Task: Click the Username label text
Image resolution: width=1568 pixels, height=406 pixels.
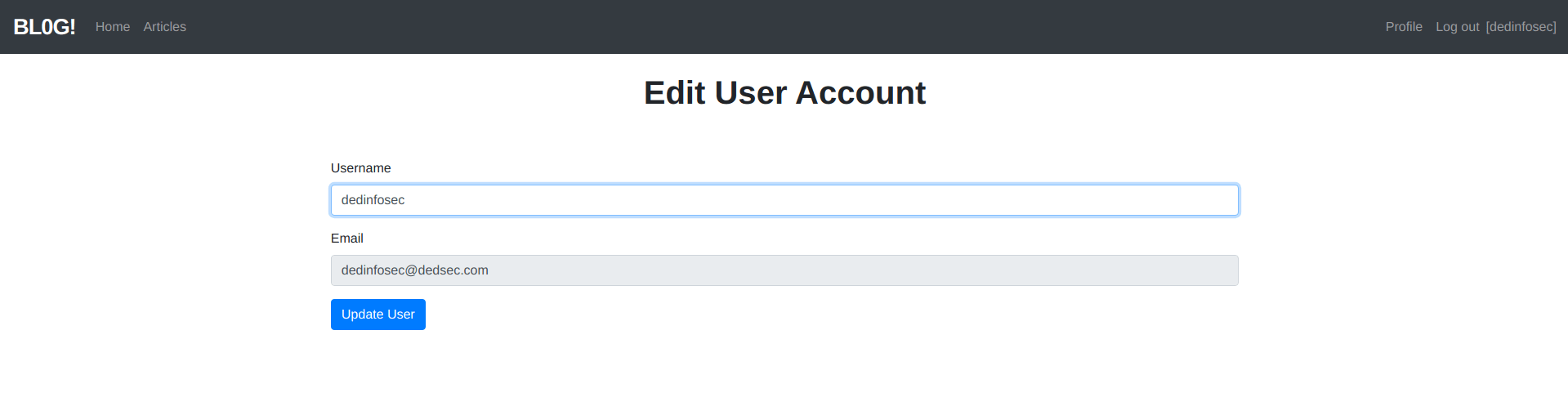Action: coord(360,168)
